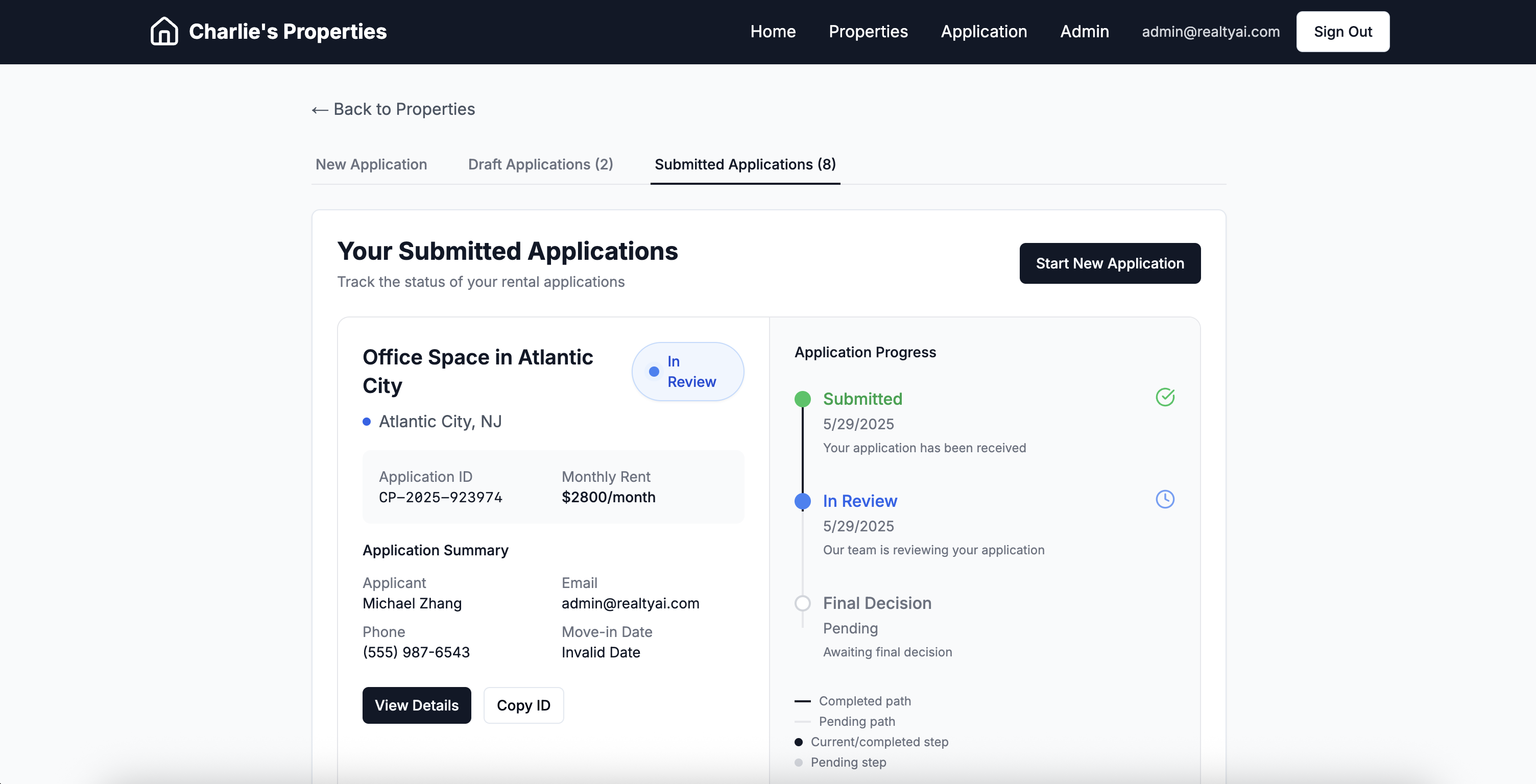1536x784 pixels.
Task: Click the Awaiting final decision text
Action: click(887, 652)
